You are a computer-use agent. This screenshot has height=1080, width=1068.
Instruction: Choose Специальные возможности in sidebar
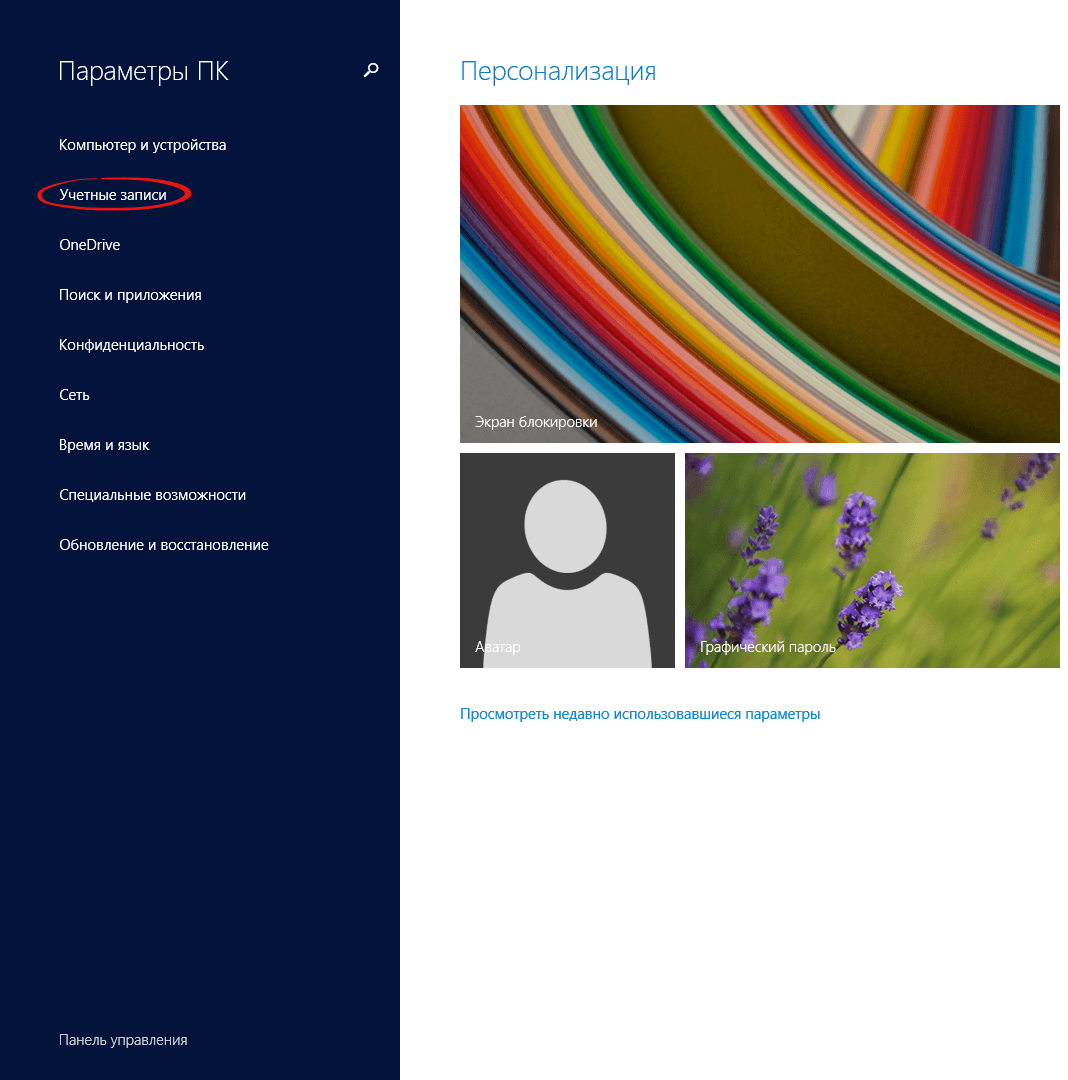(152, 495)
